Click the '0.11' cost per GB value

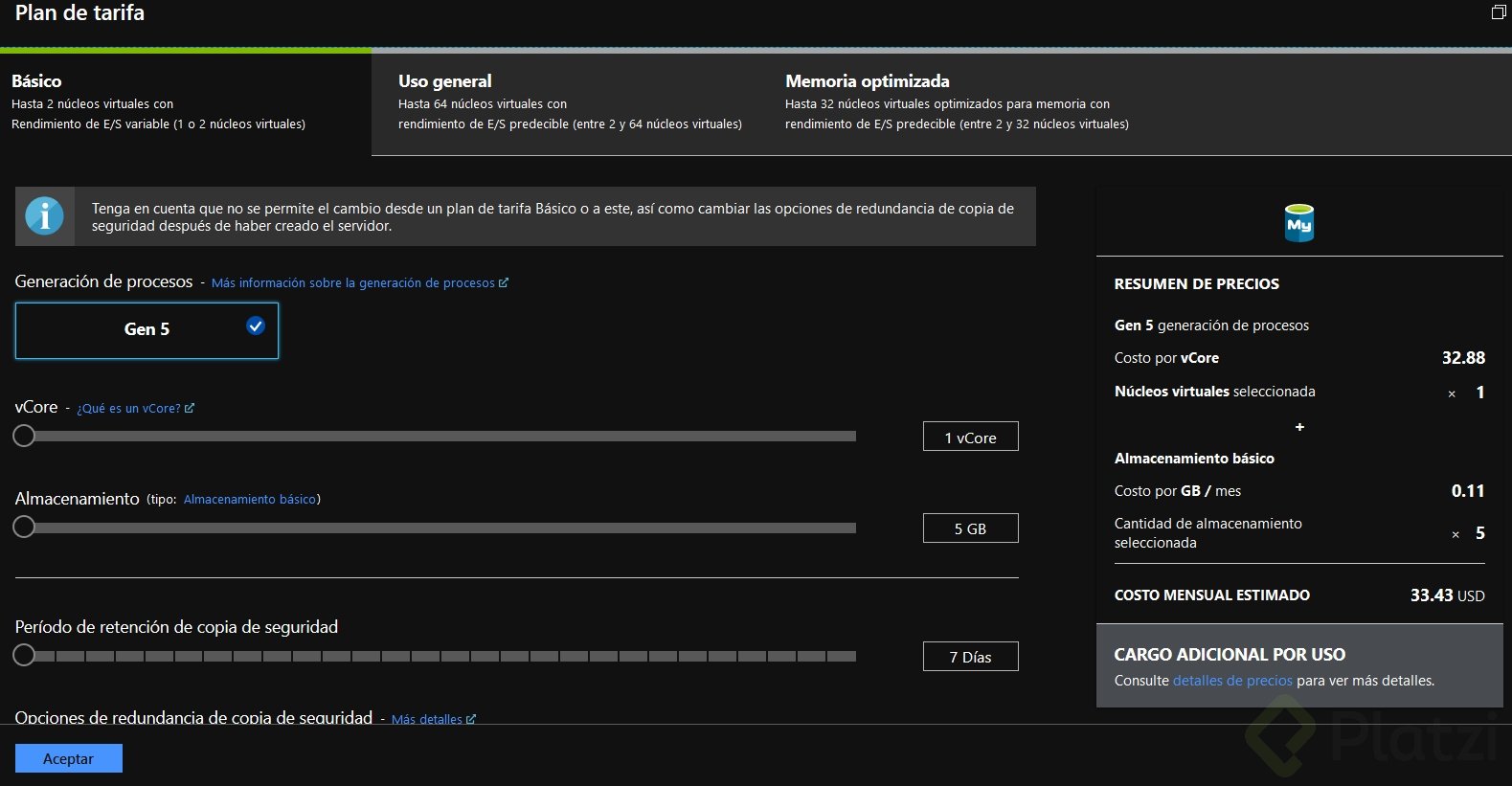(x=1468, y=491)
